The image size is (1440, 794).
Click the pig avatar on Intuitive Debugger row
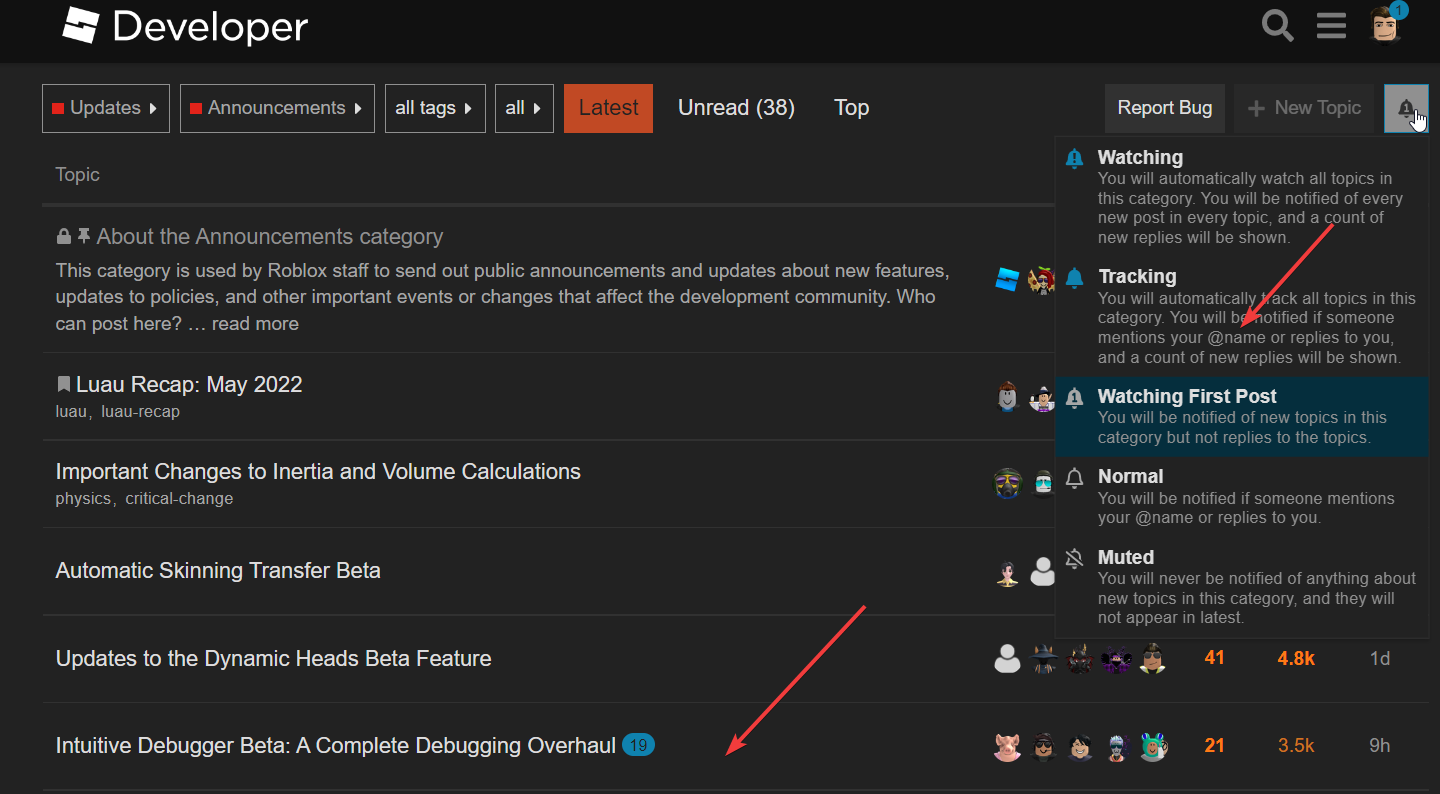pos(1007,746)
